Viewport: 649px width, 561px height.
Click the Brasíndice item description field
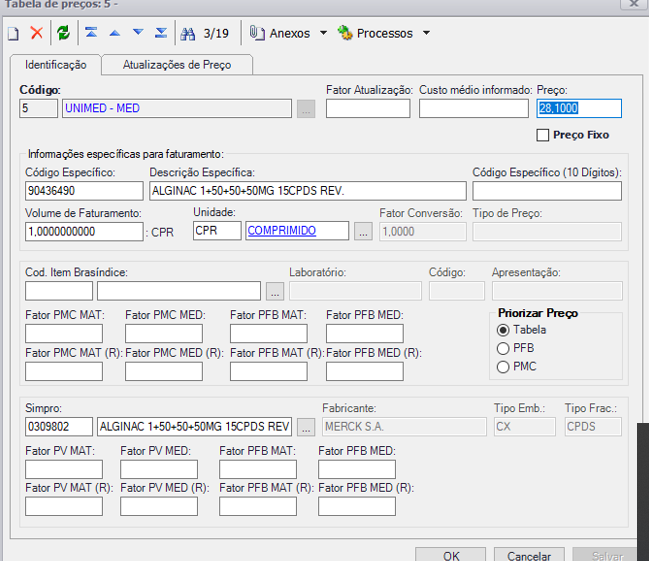coord(179,291)
